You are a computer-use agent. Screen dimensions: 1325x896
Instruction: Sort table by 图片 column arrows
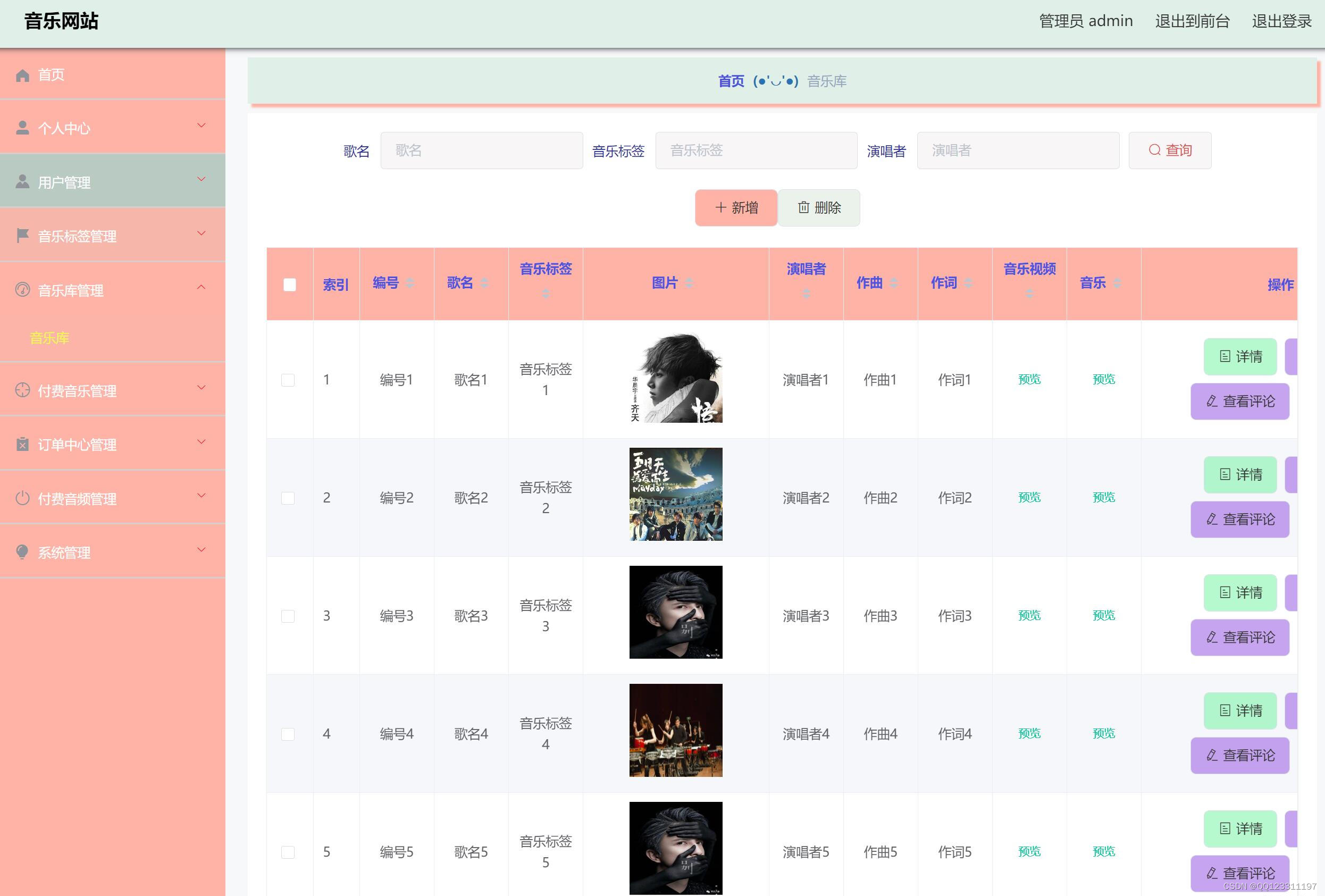point(689,283)
